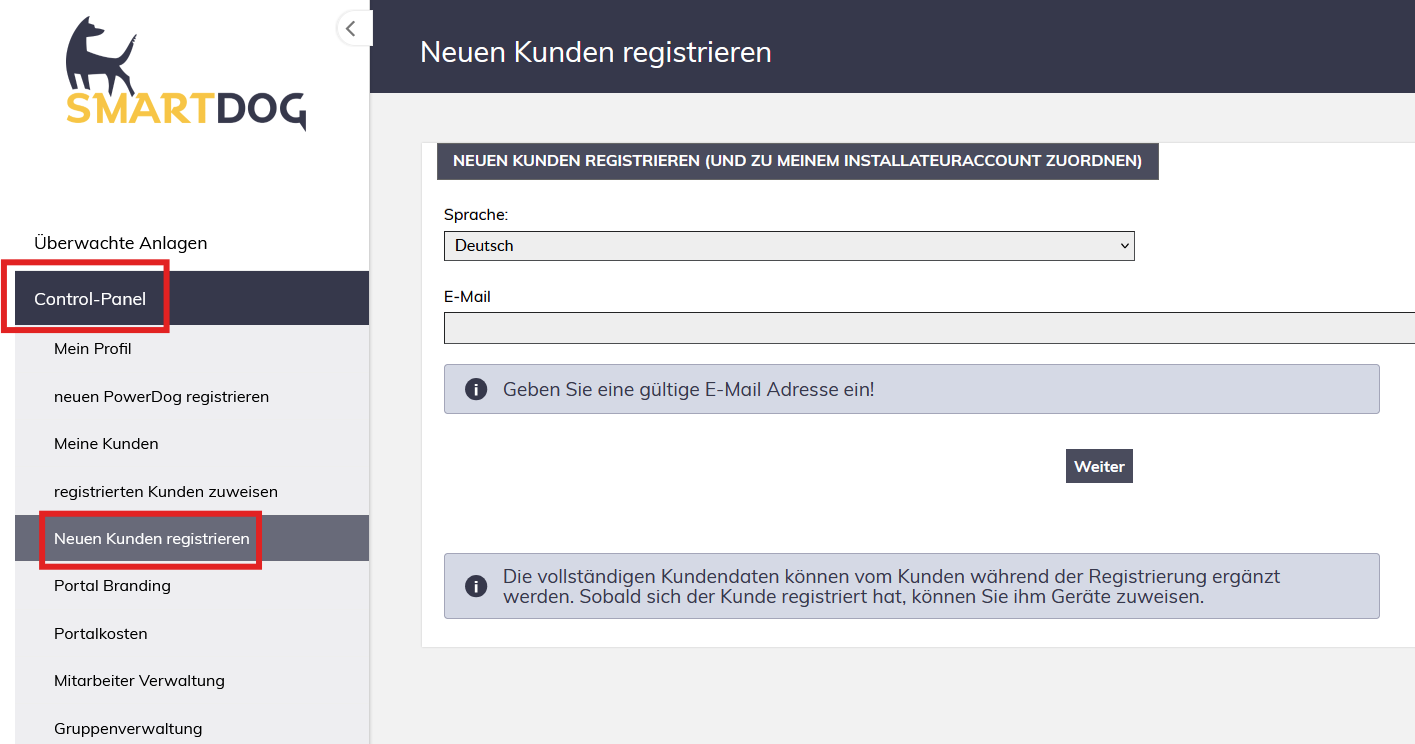The image size is (1415, 744).
Task: Select registrierten Kunden zuweisen
Action: point(166,492)
